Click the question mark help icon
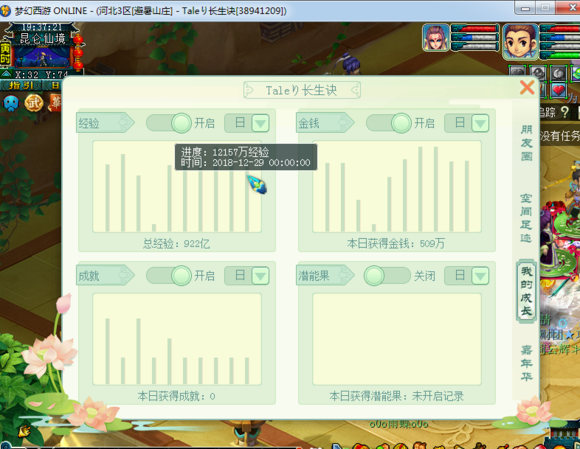The width and height of the screenshot is (580, 449). (565, 112)
